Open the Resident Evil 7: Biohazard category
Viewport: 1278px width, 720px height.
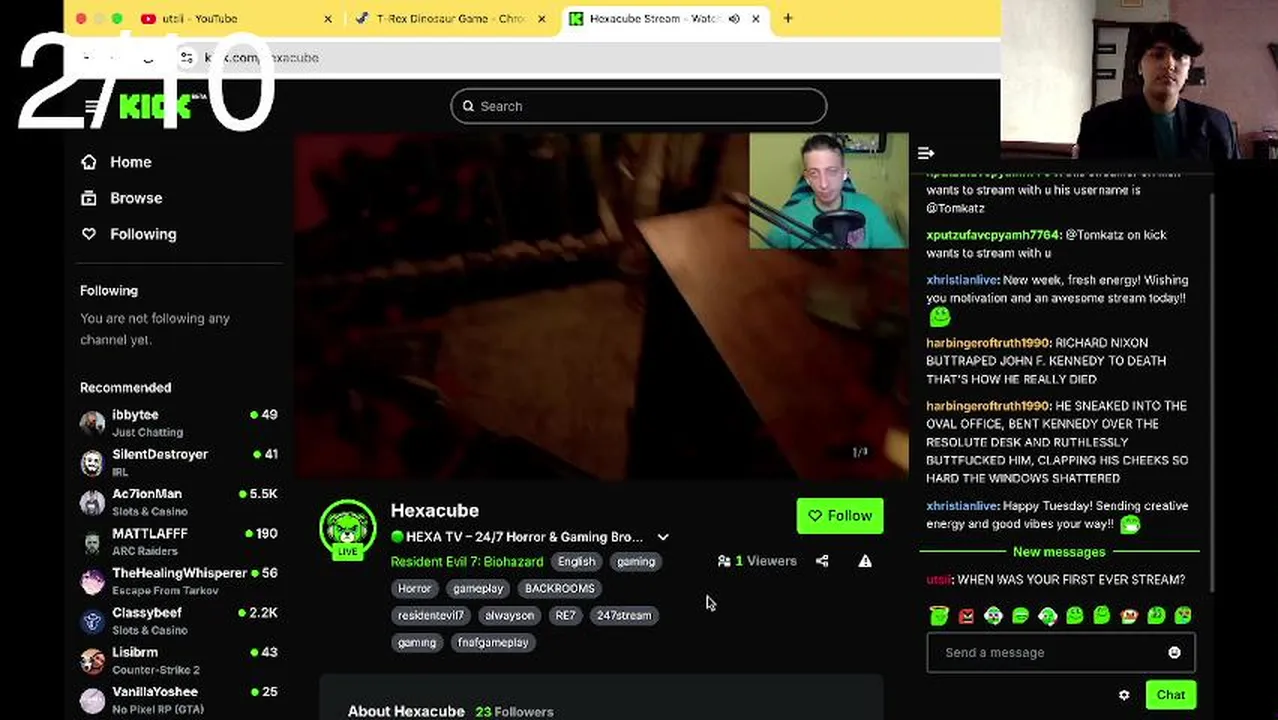pyautogui.click(x=467, y=562)
